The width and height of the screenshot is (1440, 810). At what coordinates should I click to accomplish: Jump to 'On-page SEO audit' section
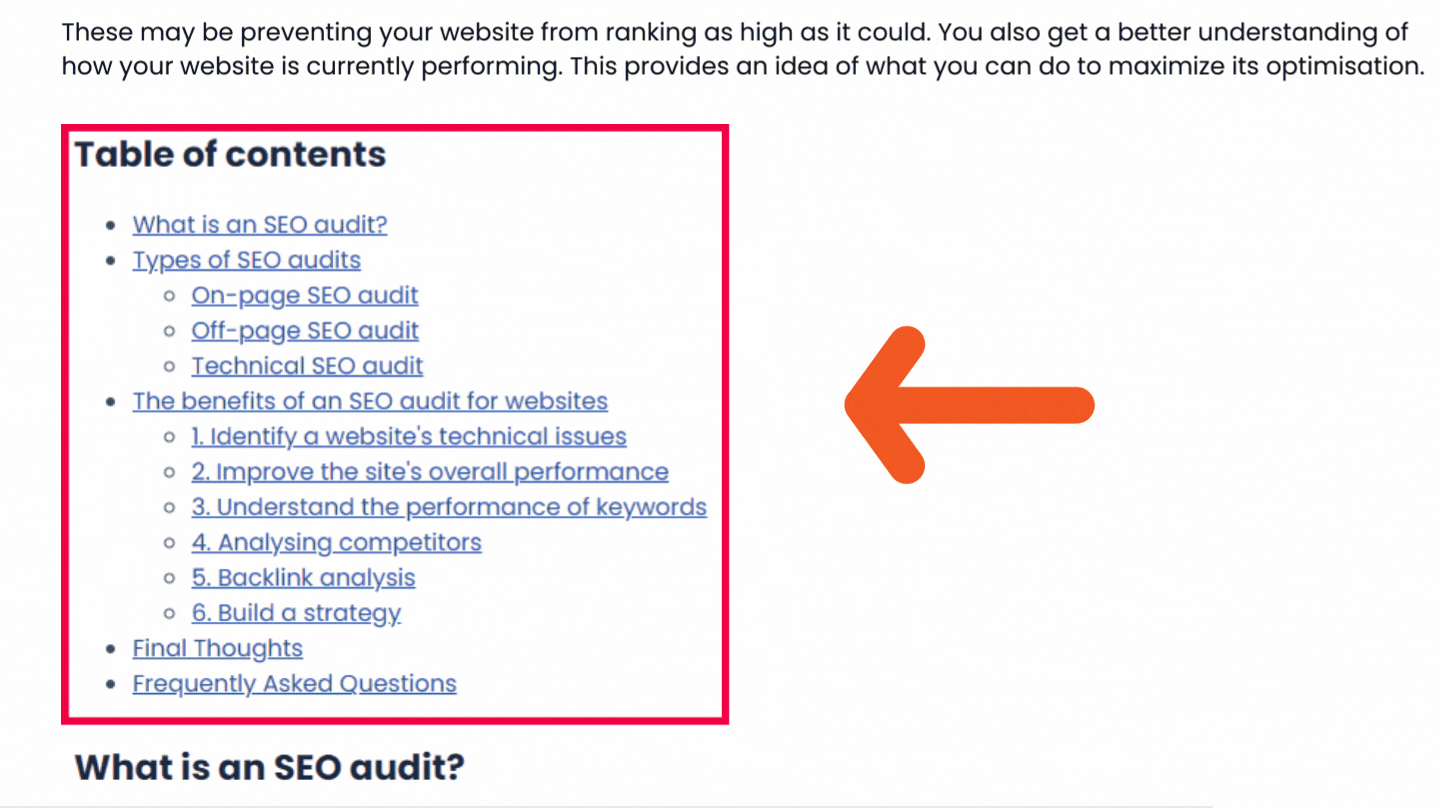pyautogui.click(x=305, y=296)
